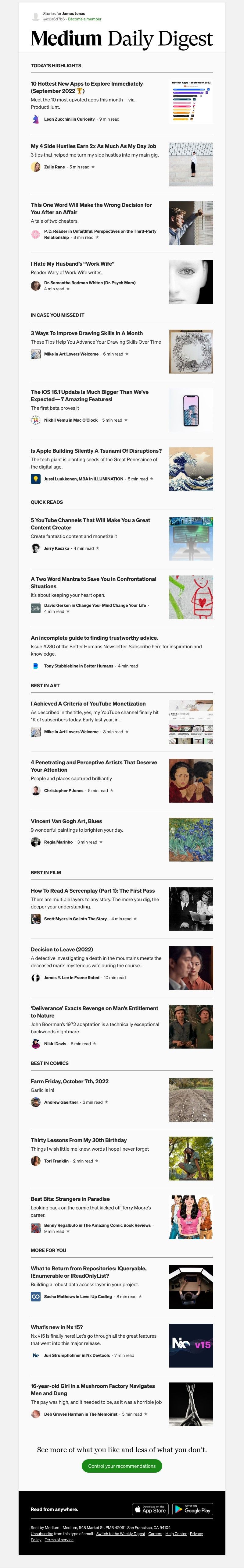Click Zulie Rane's round avatar icon
244x1568 pixels.
click(35, 167)
